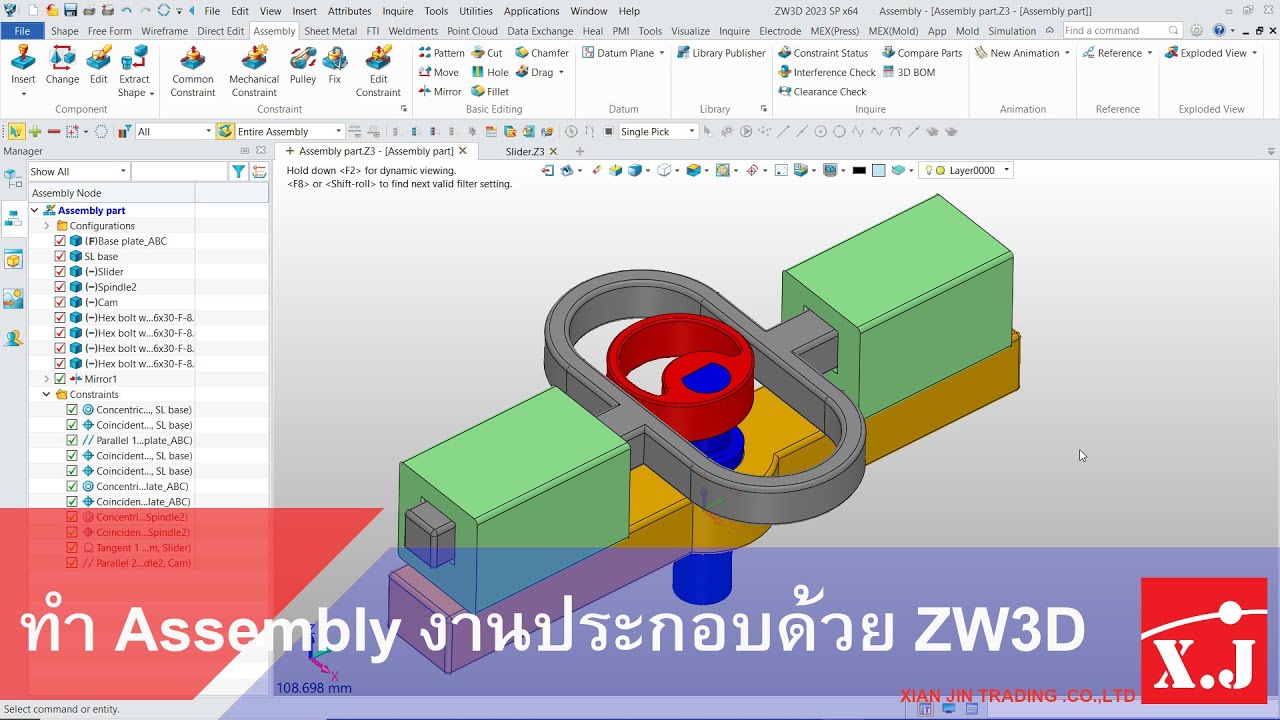The height and width of the screenshot is (720, 1280).
Task: Uncheck the (F)Base plate_ABC component
Action: pyautogui.click(x=60, y=241)
